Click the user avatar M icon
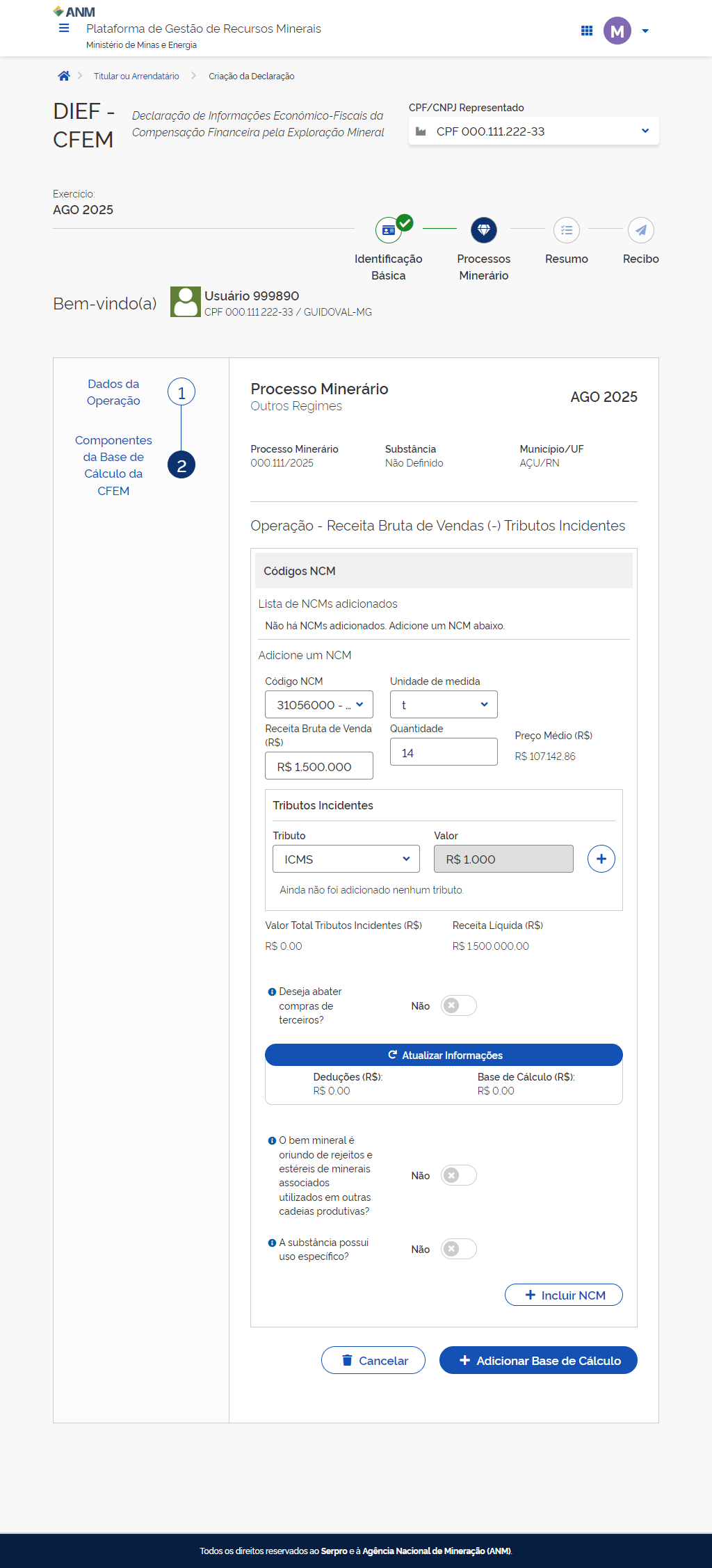The height and width of the screenshot is (1568, 712). pos(617,31)
